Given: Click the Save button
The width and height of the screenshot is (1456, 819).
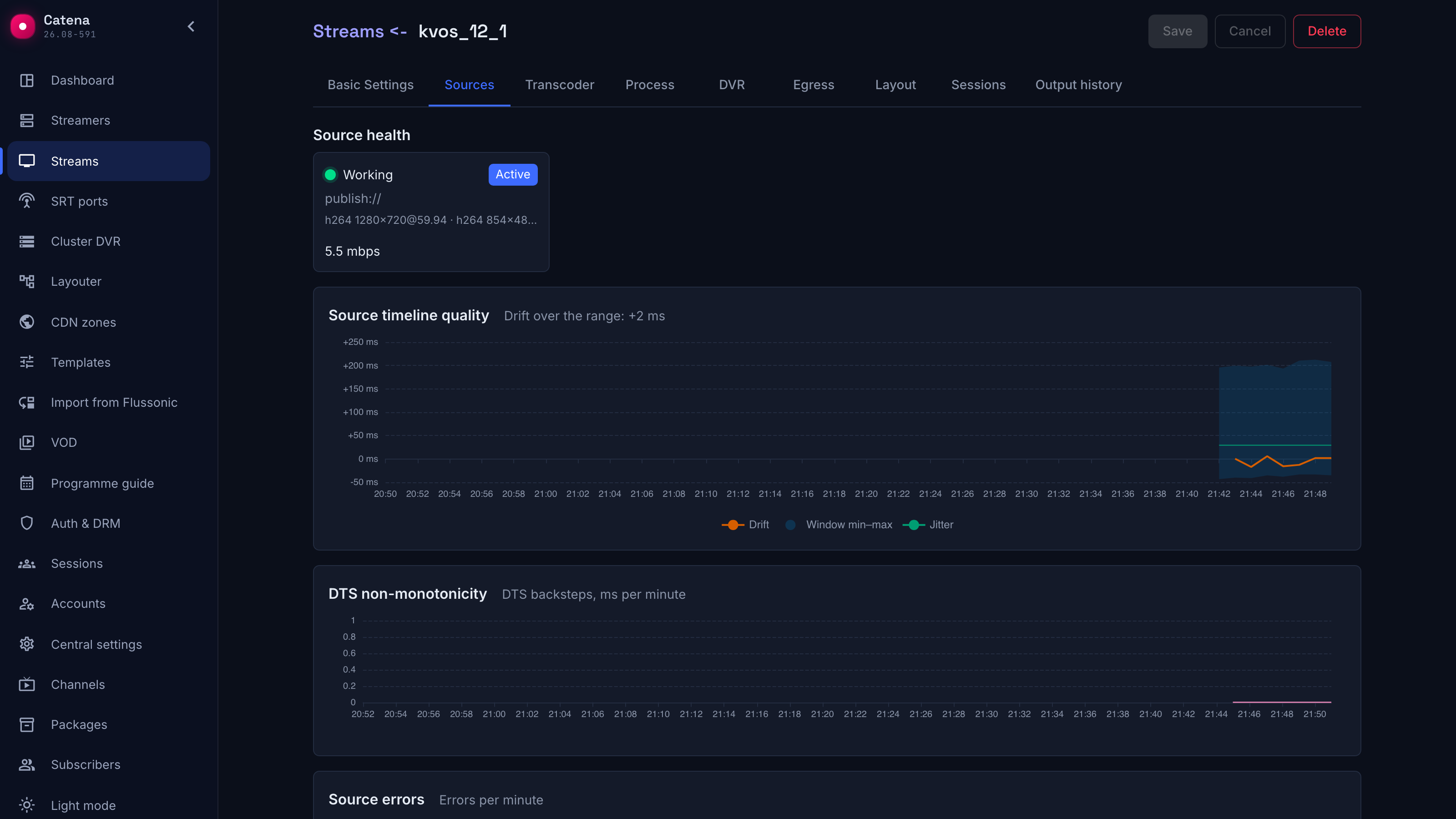Looking at the screenshot, I should click(x=1178, y=31).
